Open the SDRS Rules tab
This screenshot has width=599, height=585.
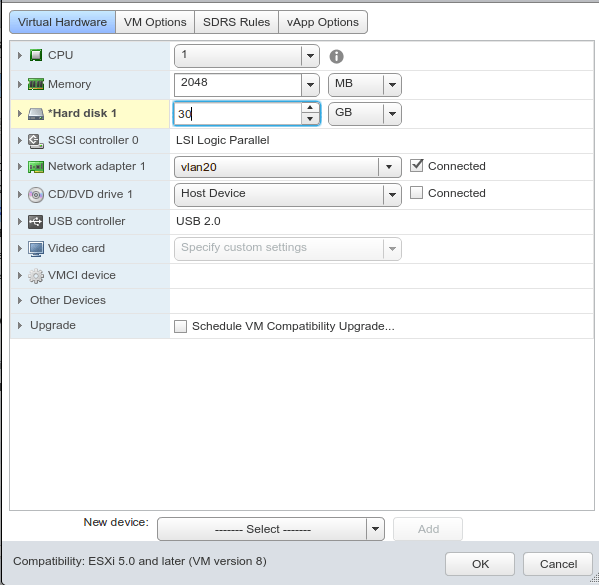(x=236, y=22)
